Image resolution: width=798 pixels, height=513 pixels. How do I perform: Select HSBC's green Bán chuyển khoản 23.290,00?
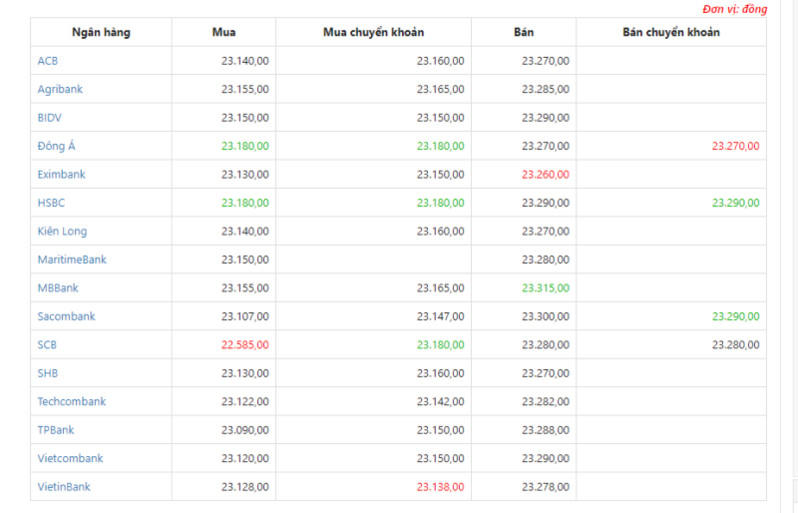pyautogui.click(x=735, y=203)
